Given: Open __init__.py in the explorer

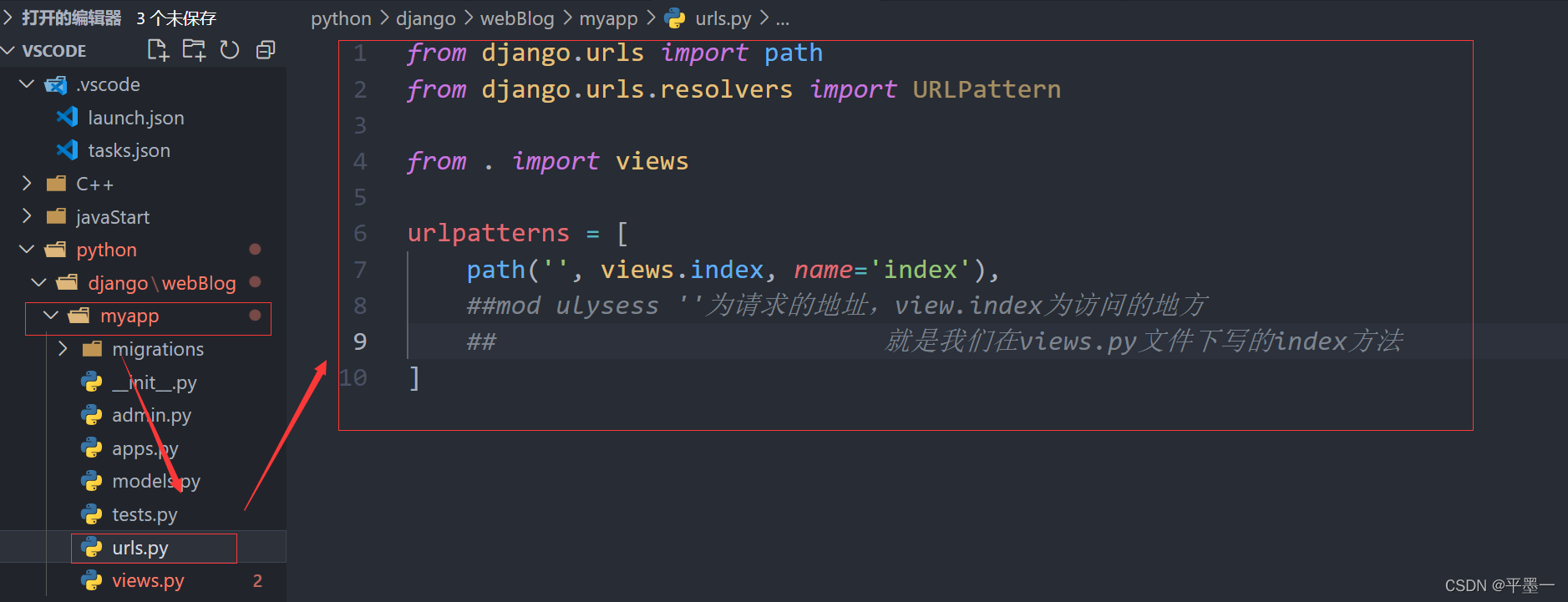Looking at the screenshot, I should click(155, 382).
